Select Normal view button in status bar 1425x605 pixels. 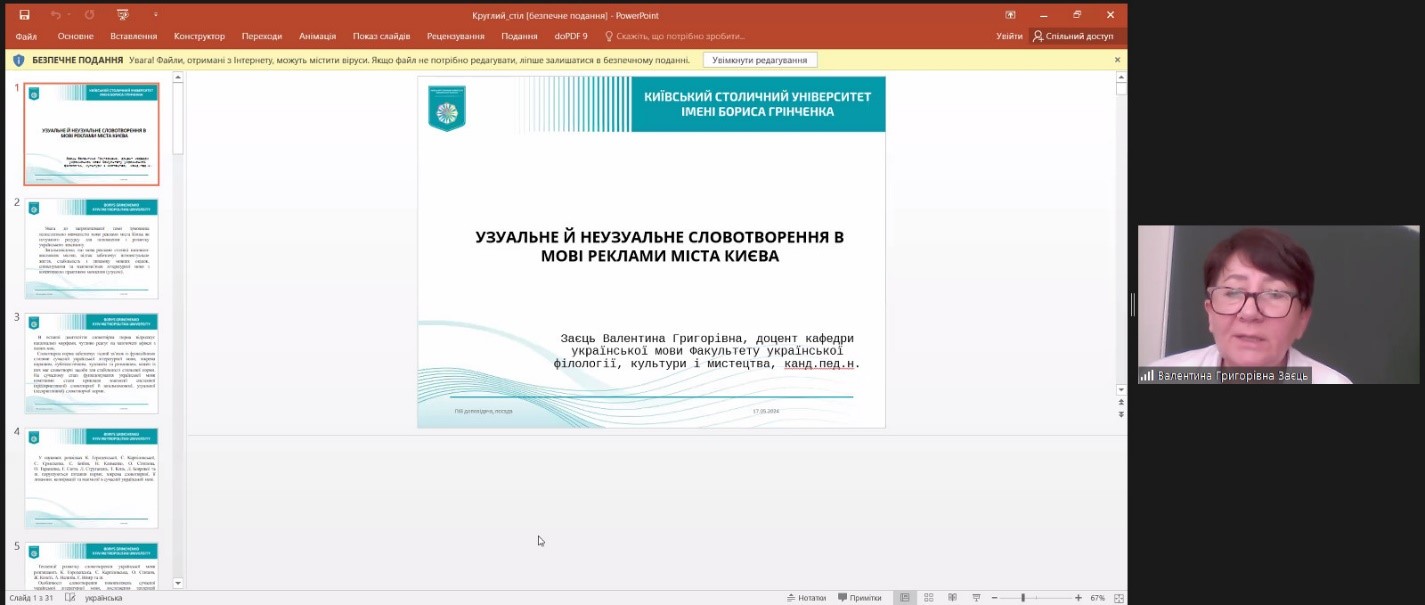[x=904, y=597]
